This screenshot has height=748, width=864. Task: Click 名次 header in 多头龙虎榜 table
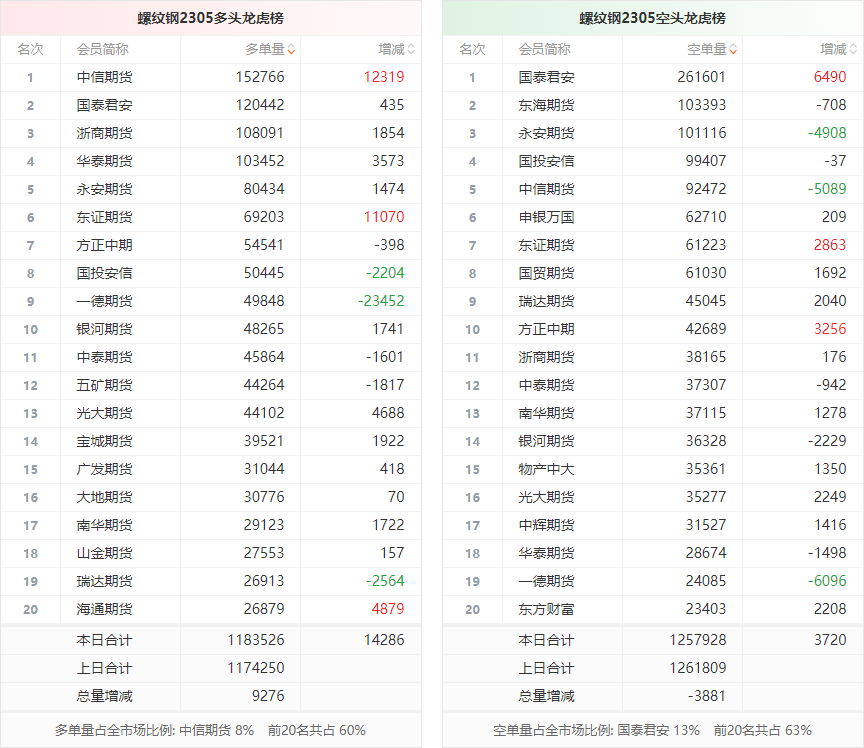point(30,49)
